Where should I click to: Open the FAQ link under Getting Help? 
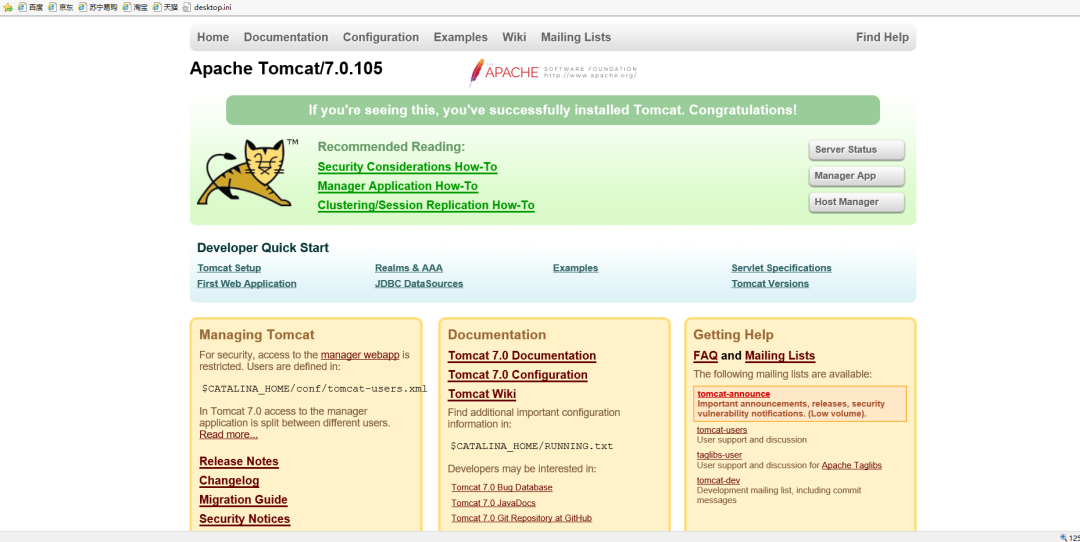click(705, 356)
